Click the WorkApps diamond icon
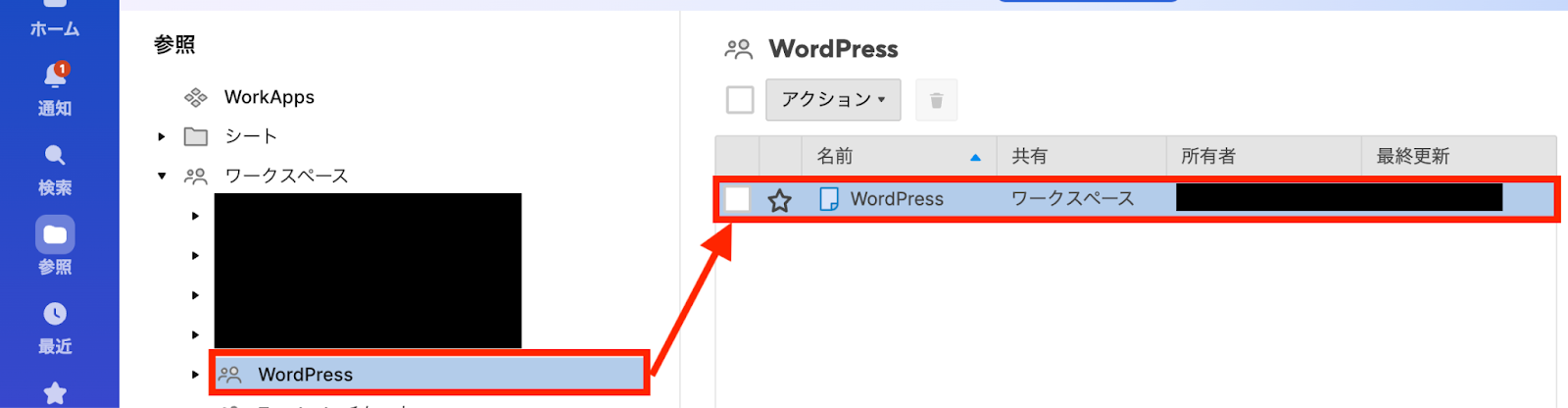 coord(196,97)
